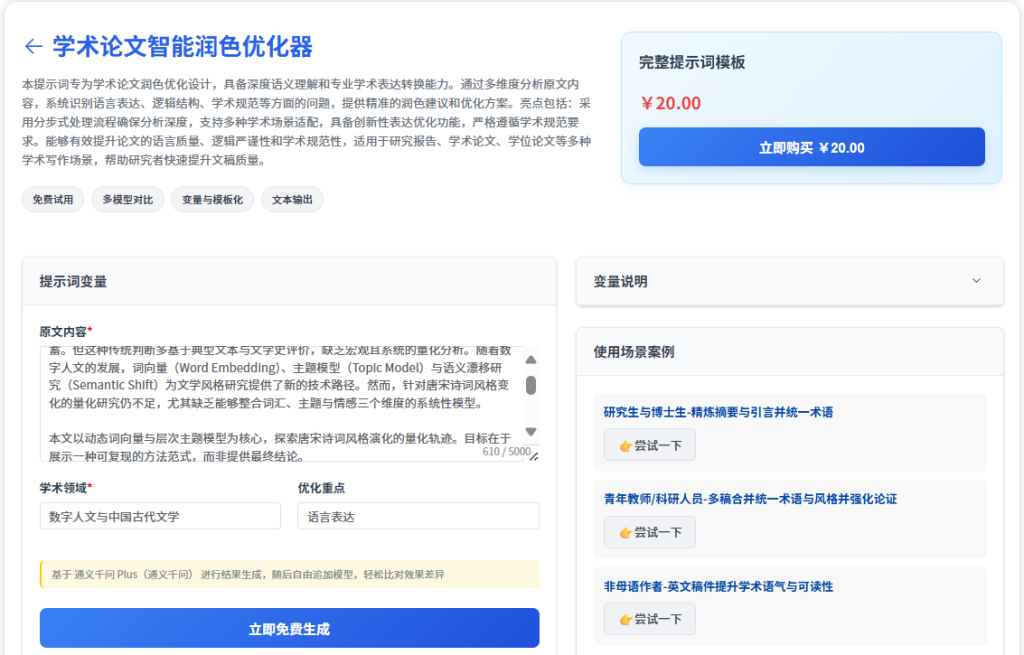Select the 文本输出 tag
Viewport: 1024px width, 655px height.
pos(292,200)
